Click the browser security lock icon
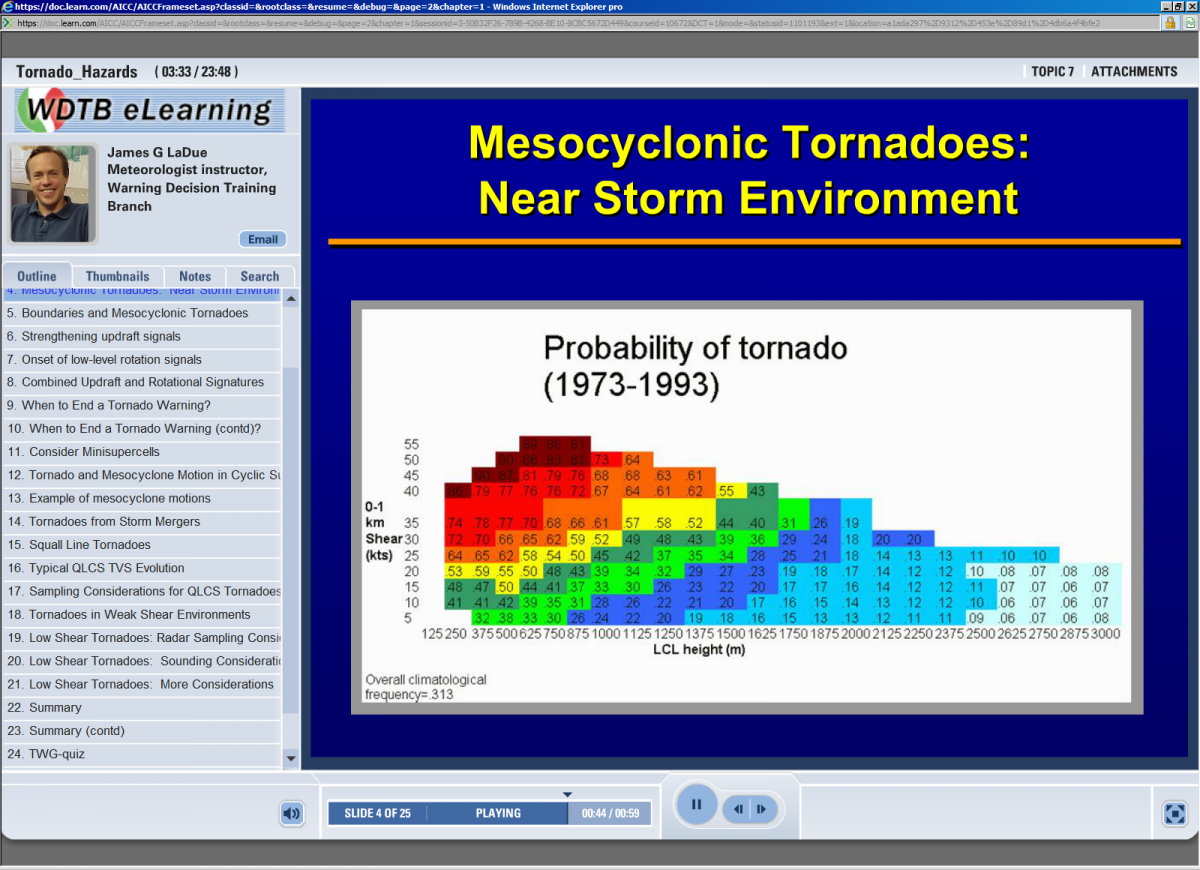This screenshot has width=1200, height=870. pos(1170,22)
